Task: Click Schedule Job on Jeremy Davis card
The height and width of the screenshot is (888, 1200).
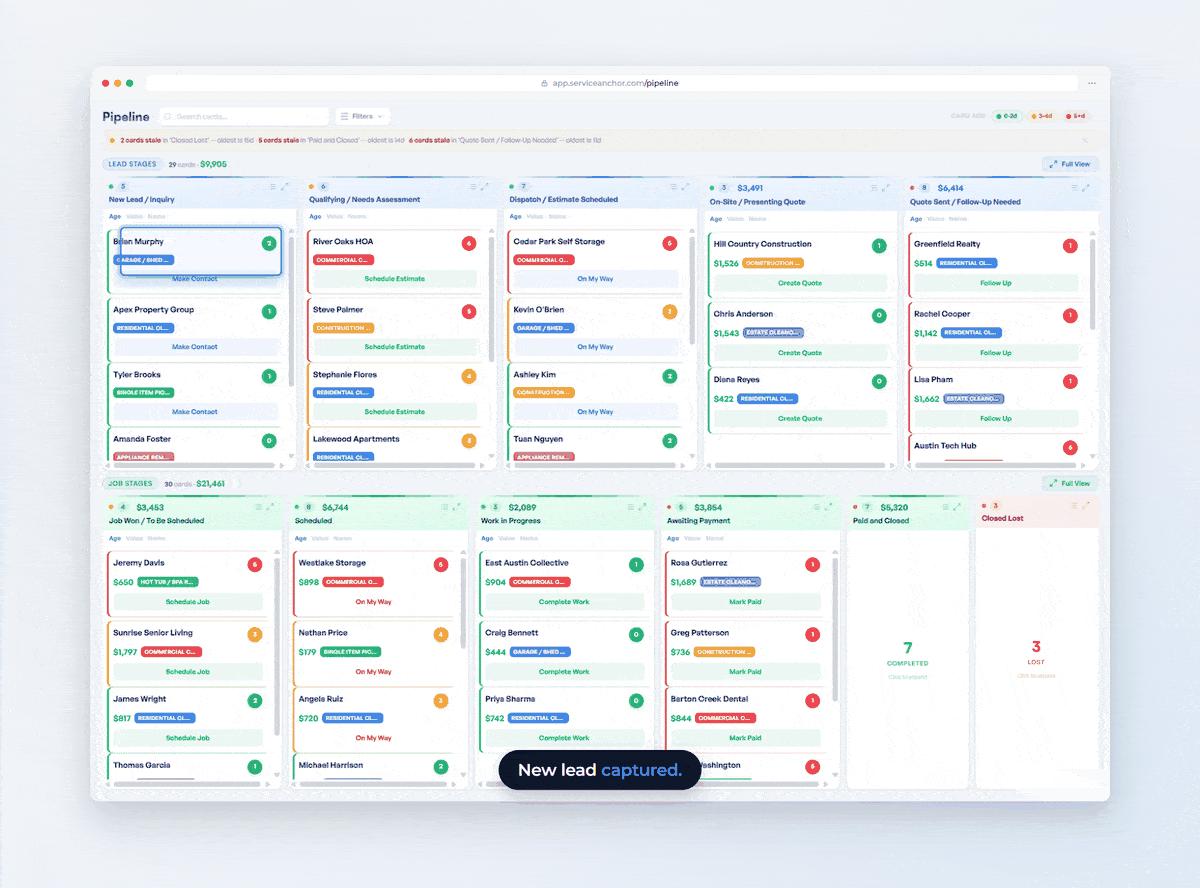Action: [x=188, y=602]
